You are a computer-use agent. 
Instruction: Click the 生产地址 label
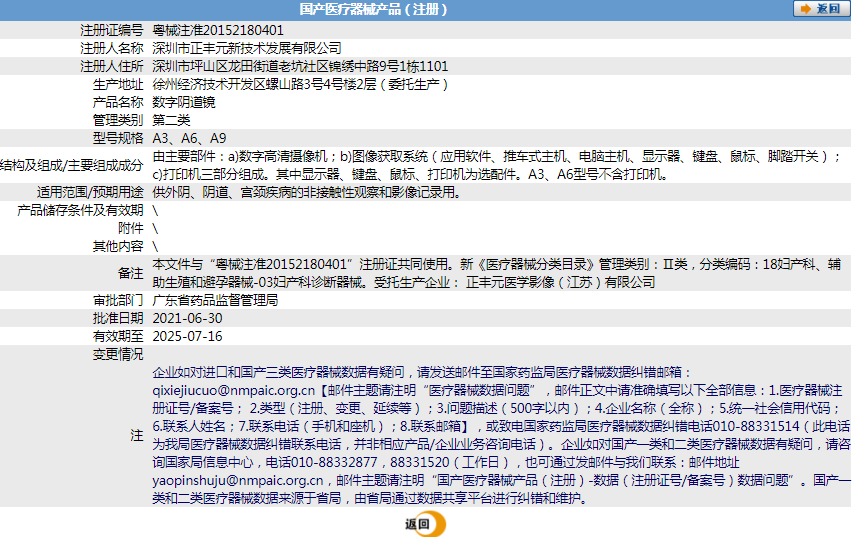tap(118, 84)
